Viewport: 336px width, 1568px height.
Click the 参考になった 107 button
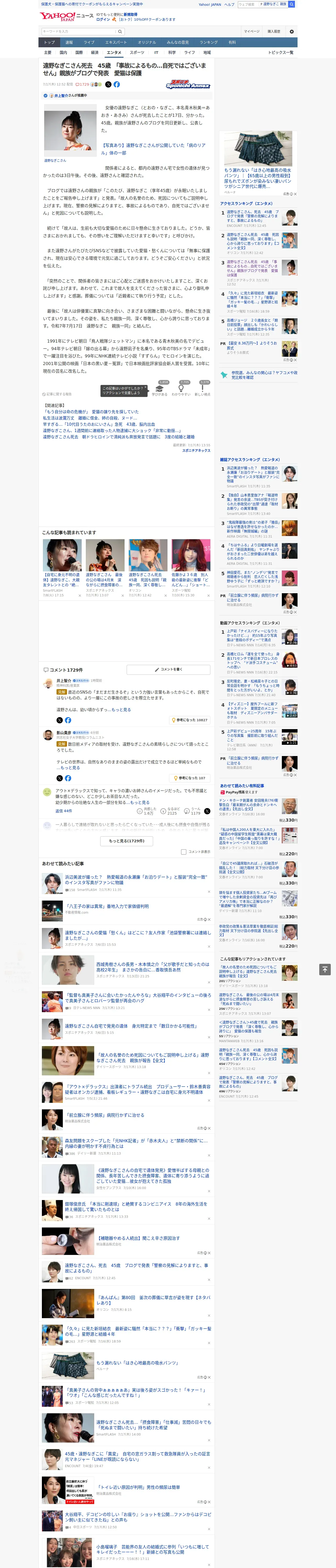pos(190,778)
